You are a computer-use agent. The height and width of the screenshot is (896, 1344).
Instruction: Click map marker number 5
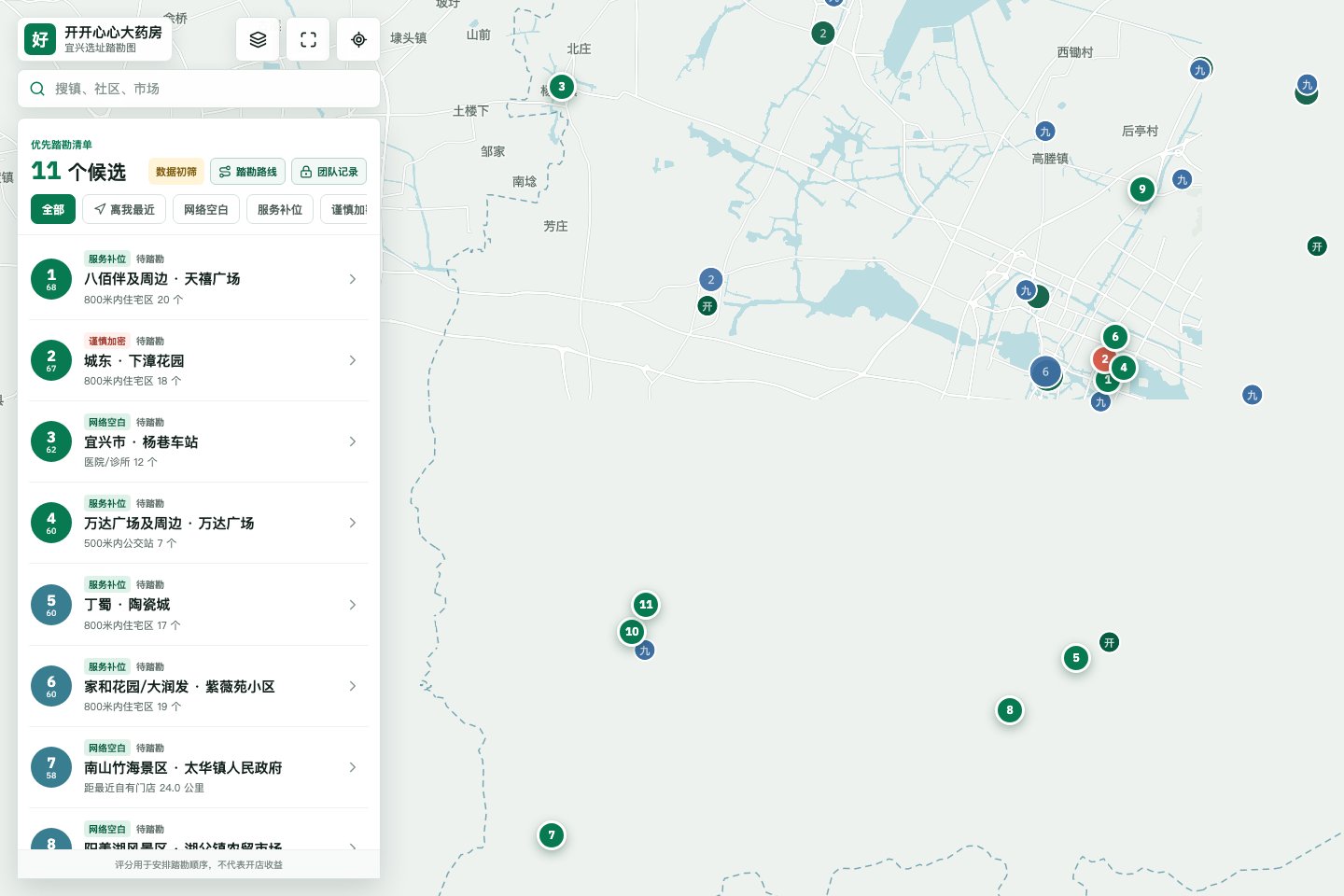(x=1076, y=658)
